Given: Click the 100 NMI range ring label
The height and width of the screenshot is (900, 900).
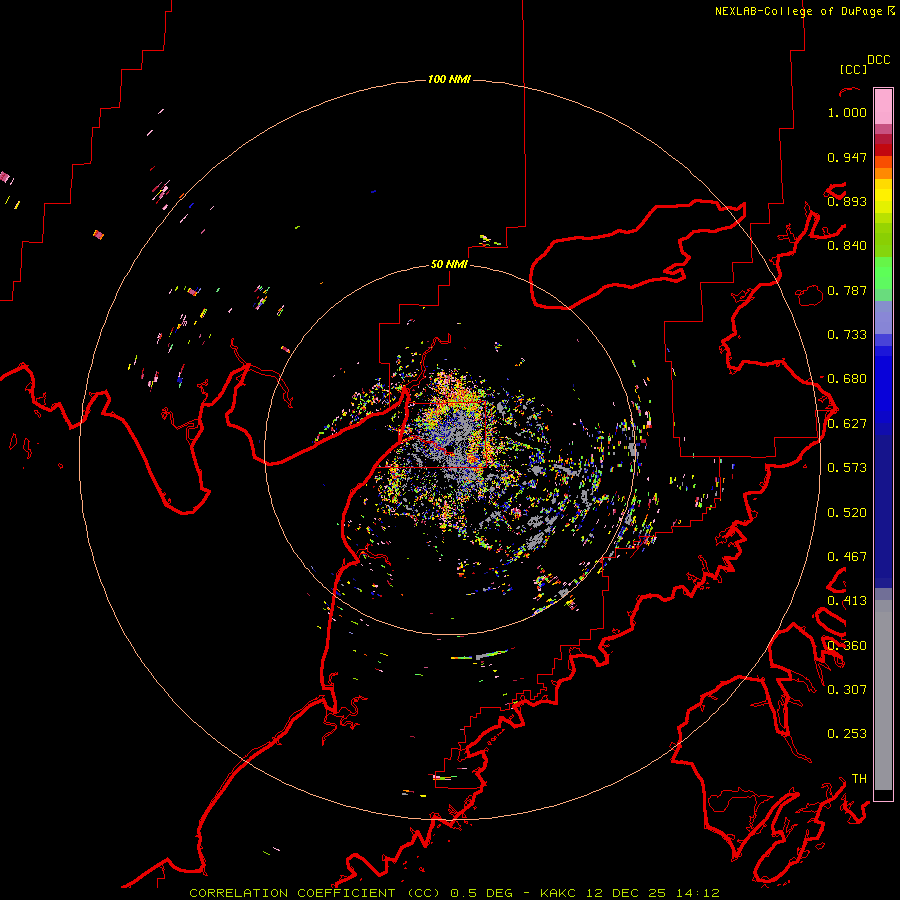Looking at the screenshot, I should pos(449,79).
